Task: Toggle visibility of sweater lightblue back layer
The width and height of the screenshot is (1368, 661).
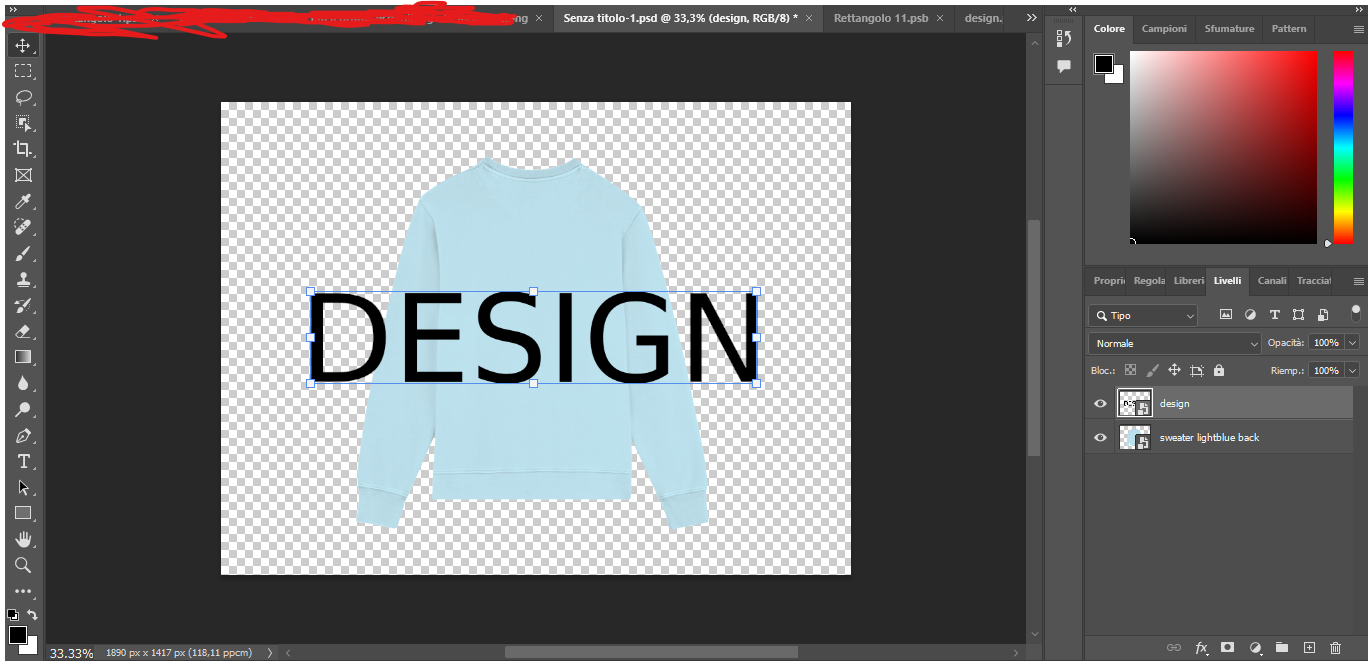Action: (1100, 437)
